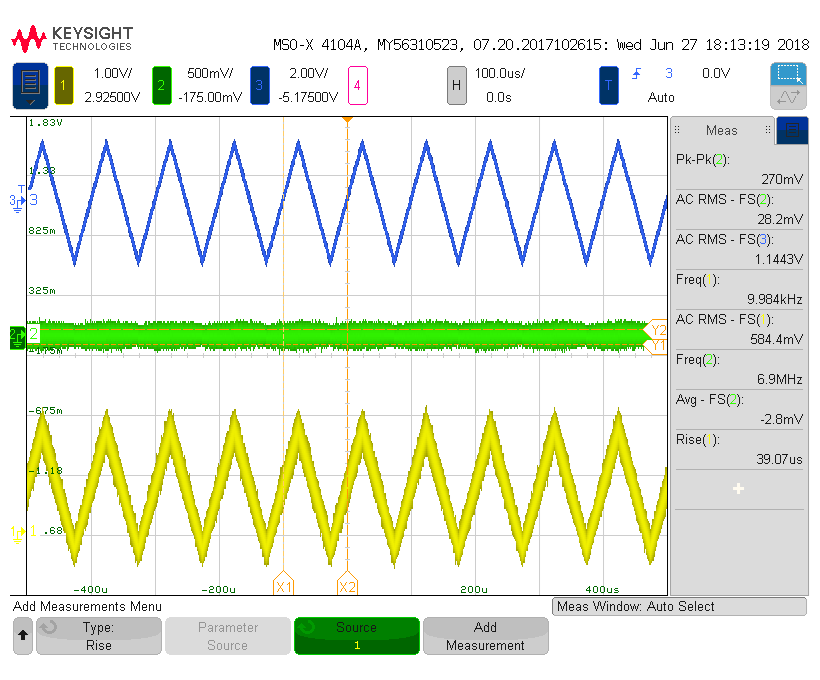
Task: Click the rising edge trigger icon
Action: pyautogui.click(x=637, y=74)
